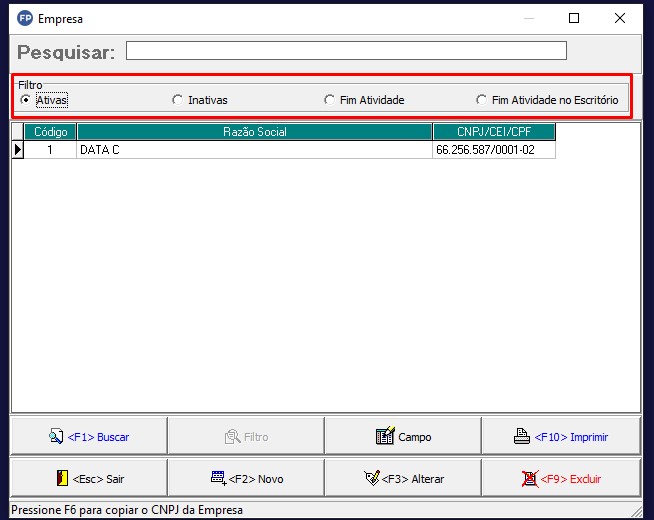The height and width of the screenshot is (520, 654).
Task: Click into the Pesquisar search field
Action: coord(346,51)
